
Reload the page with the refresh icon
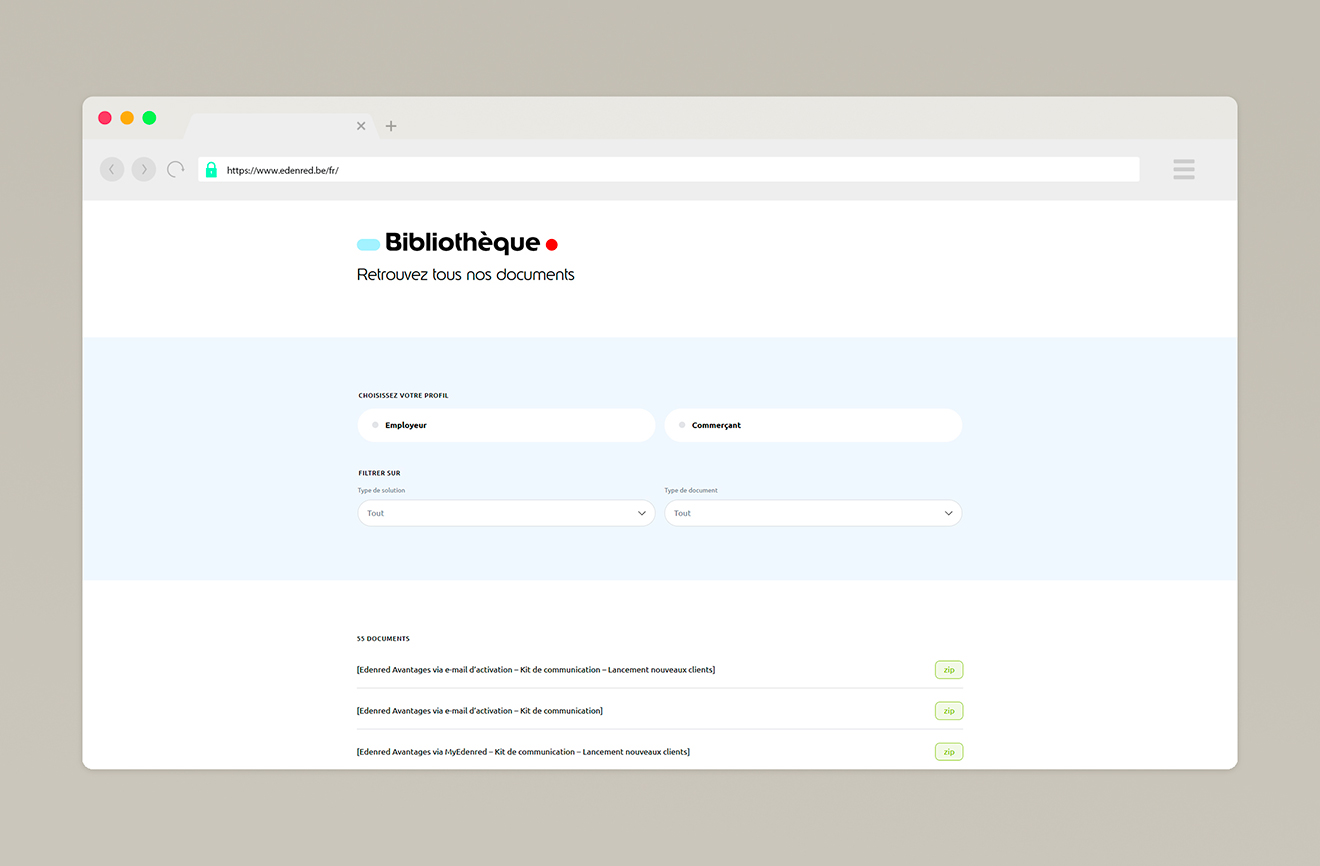[176, 170]
